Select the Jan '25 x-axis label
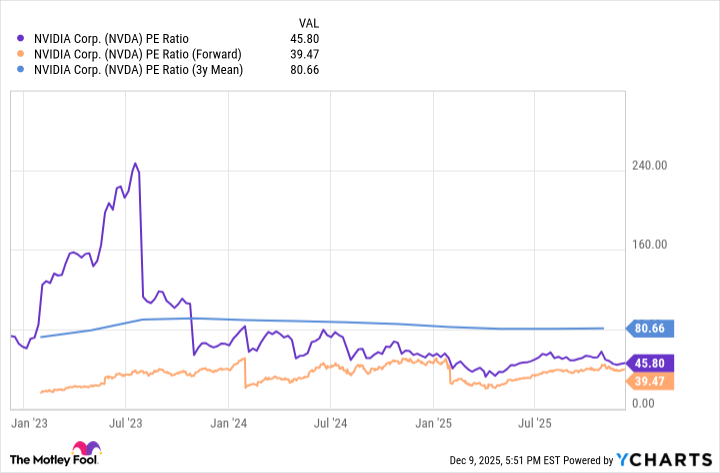This screenshot has height=473, width=720. coord(433,424)
